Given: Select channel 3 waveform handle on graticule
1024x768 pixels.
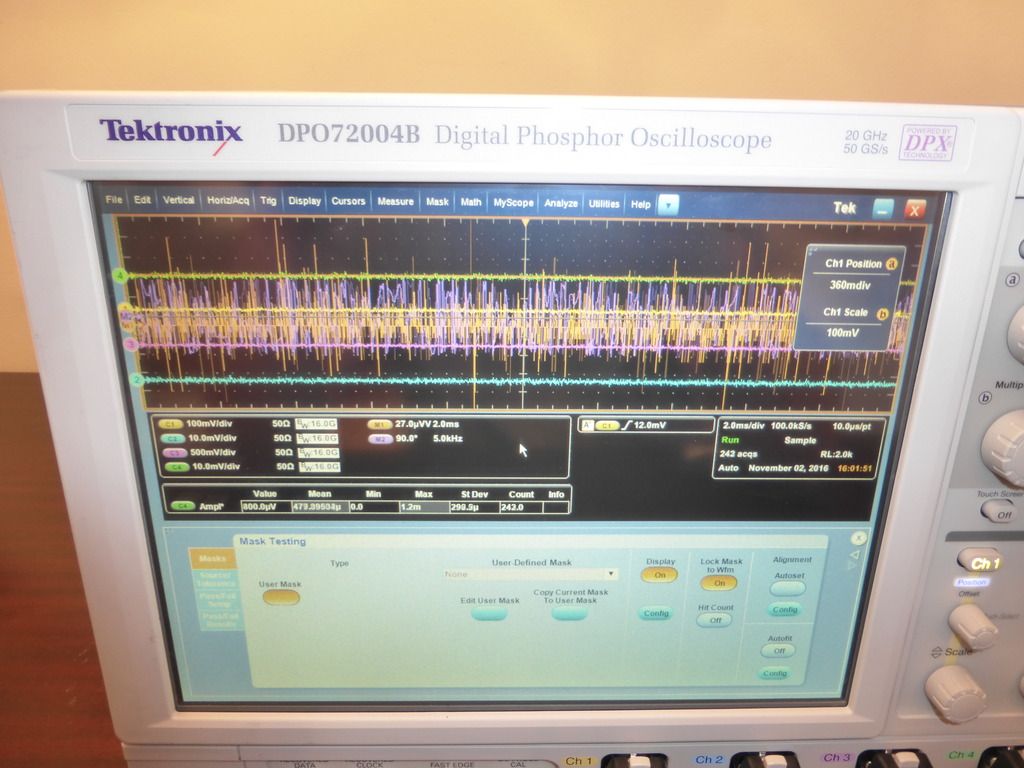Looking at the screenshot, I should (x=131, y=344).
